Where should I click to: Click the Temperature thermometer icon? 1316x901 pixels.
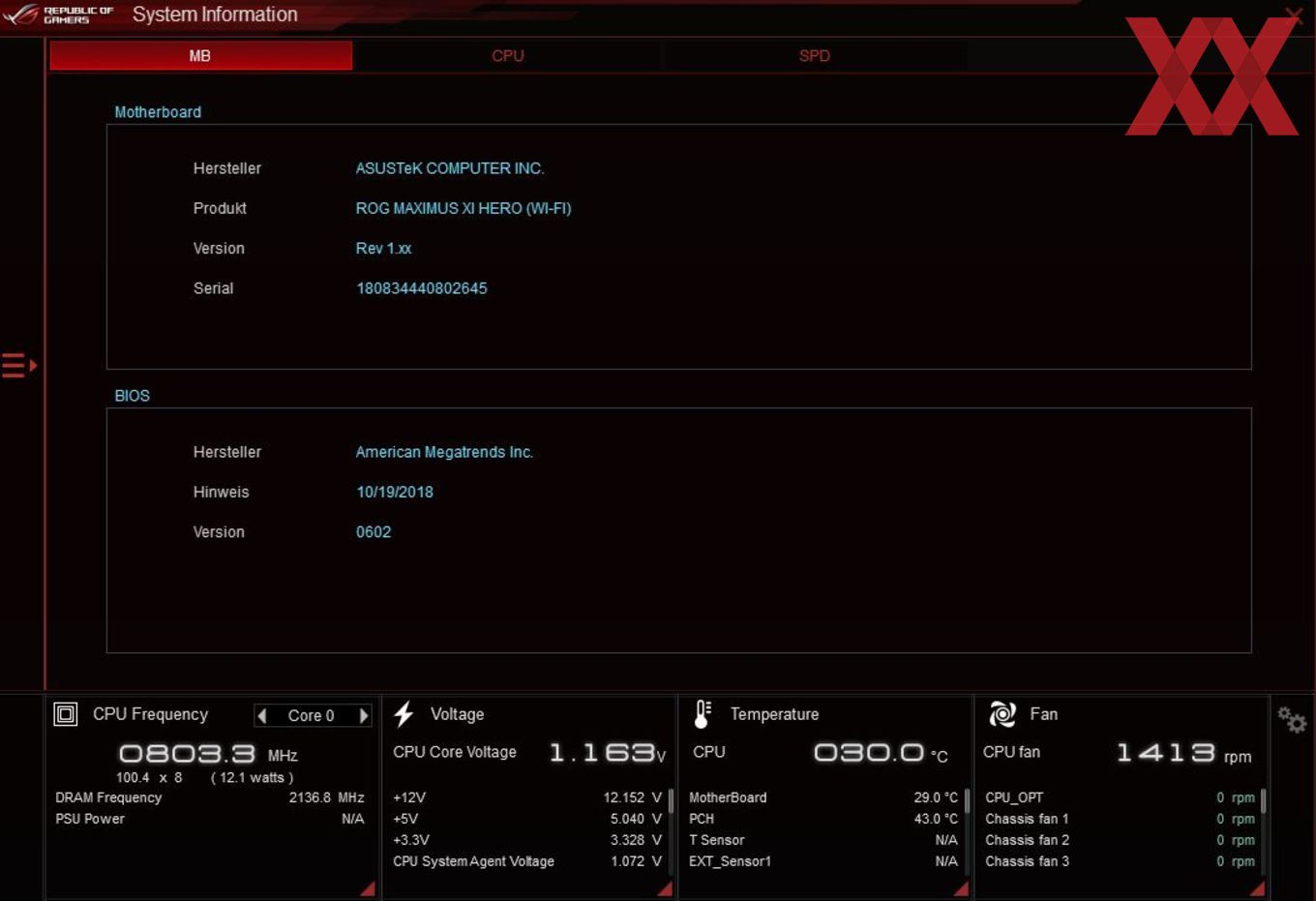coord(703,714)
